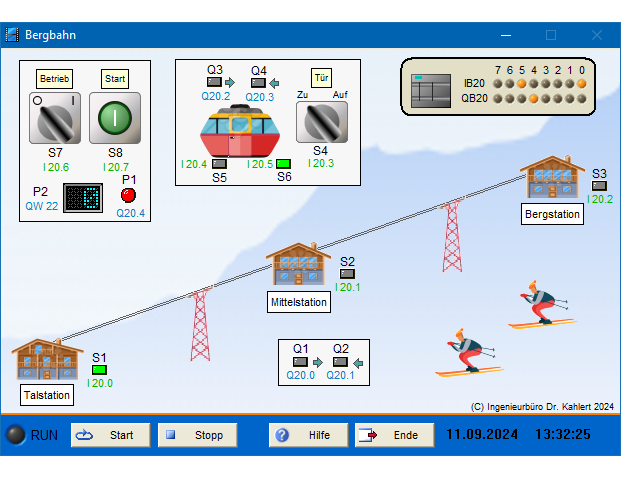The width and height of the screenshot is (621, 478).
Task: Click the Q3 Q20.2 output indicator
Action: [x=214, y=82]
